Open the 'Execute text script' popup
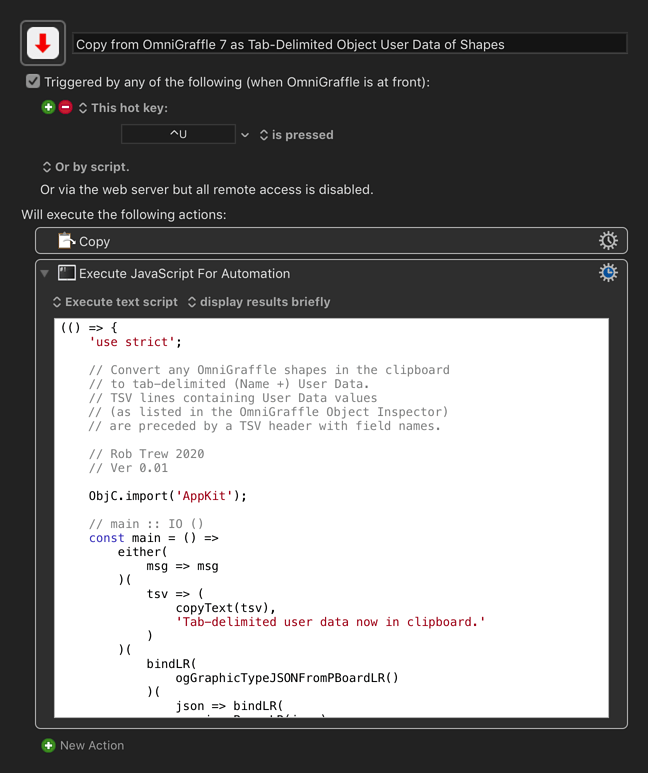Image resolution: width=648 pixels, height=773 pixels. [x=115, y=301]
